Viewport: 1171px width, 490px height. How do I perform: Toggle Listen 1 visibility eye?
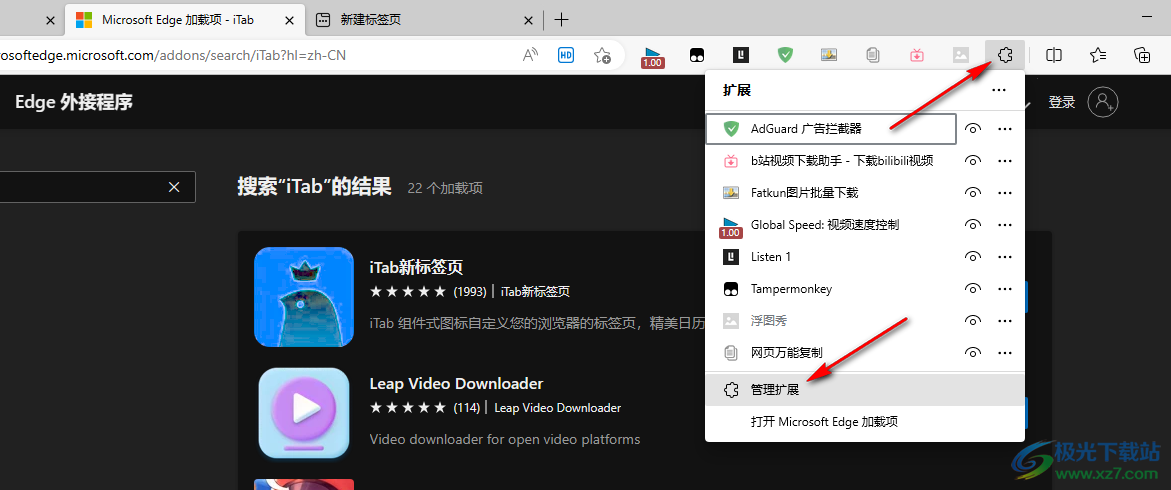972,257
